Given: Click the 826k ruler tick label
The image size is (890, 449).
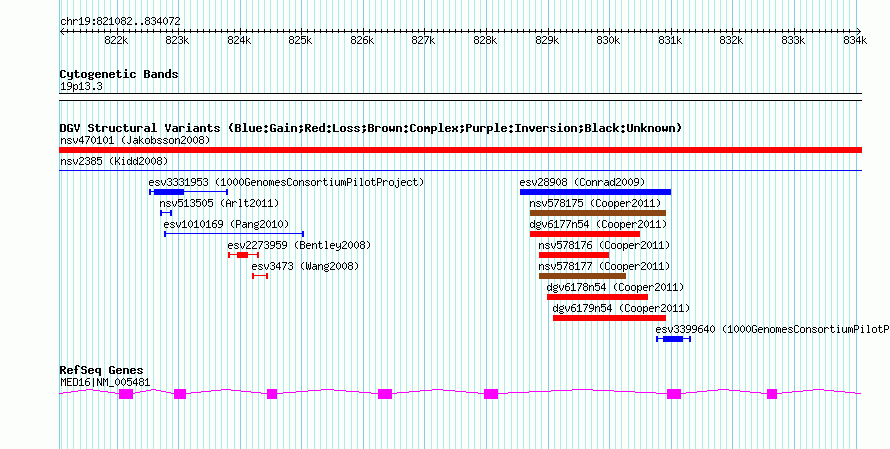Looking at the screenshot, I should coord(362,41).
